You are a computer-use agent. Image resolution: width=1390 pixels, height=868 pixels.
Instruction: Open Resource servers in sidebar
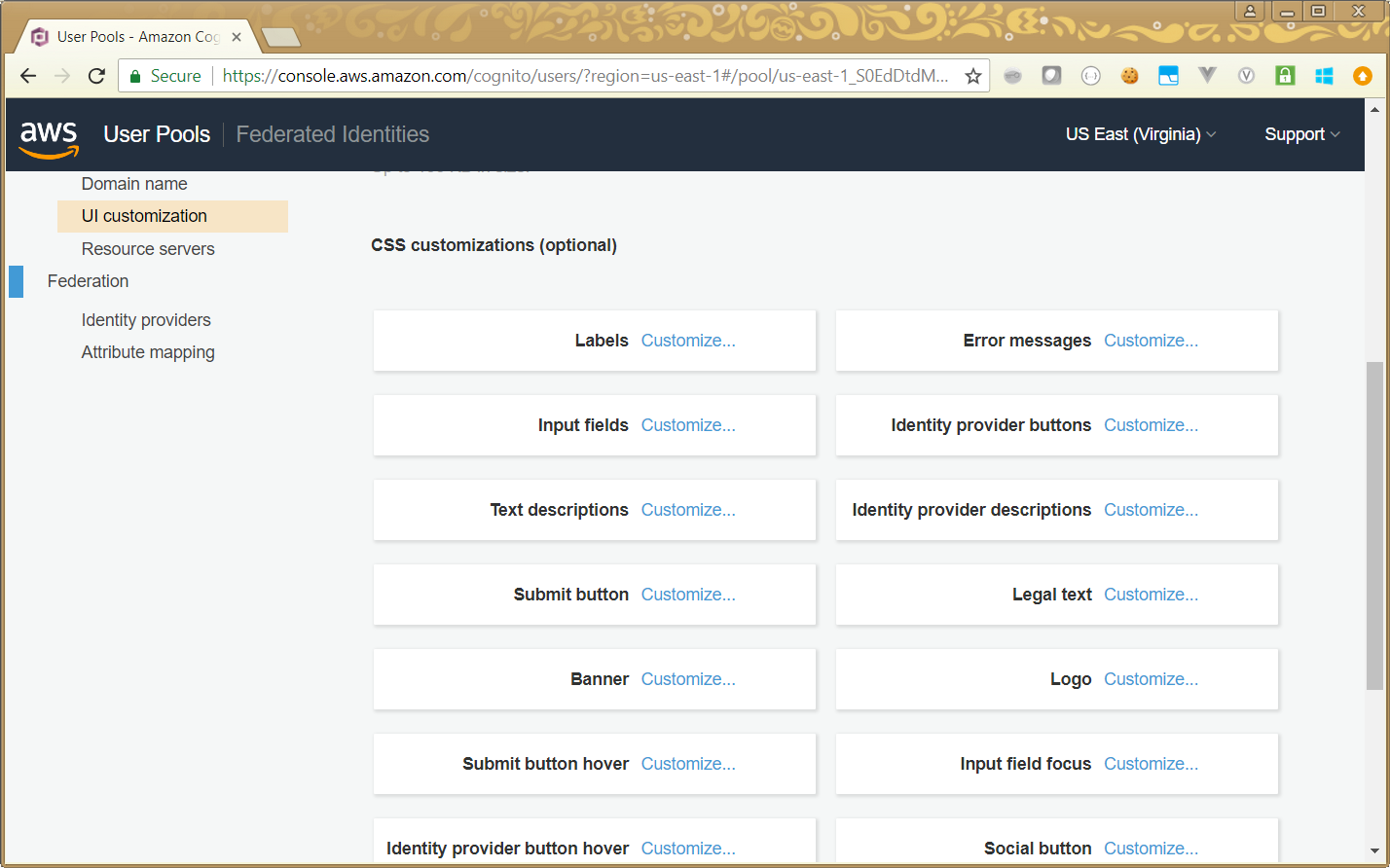click(x=148, y=249)
